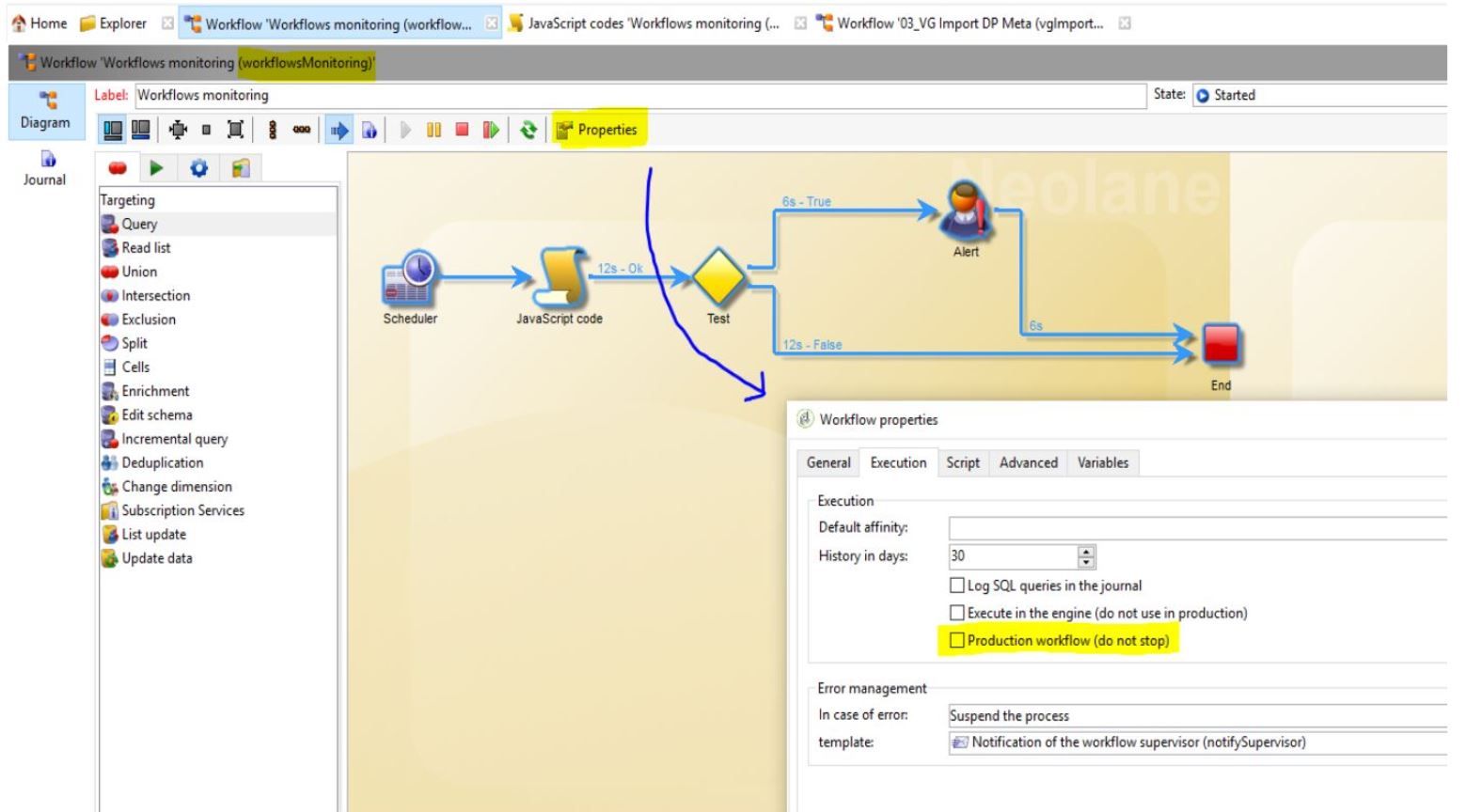Open the Journal view
This screenshot has height=812, width=1466.
(44, 168)
